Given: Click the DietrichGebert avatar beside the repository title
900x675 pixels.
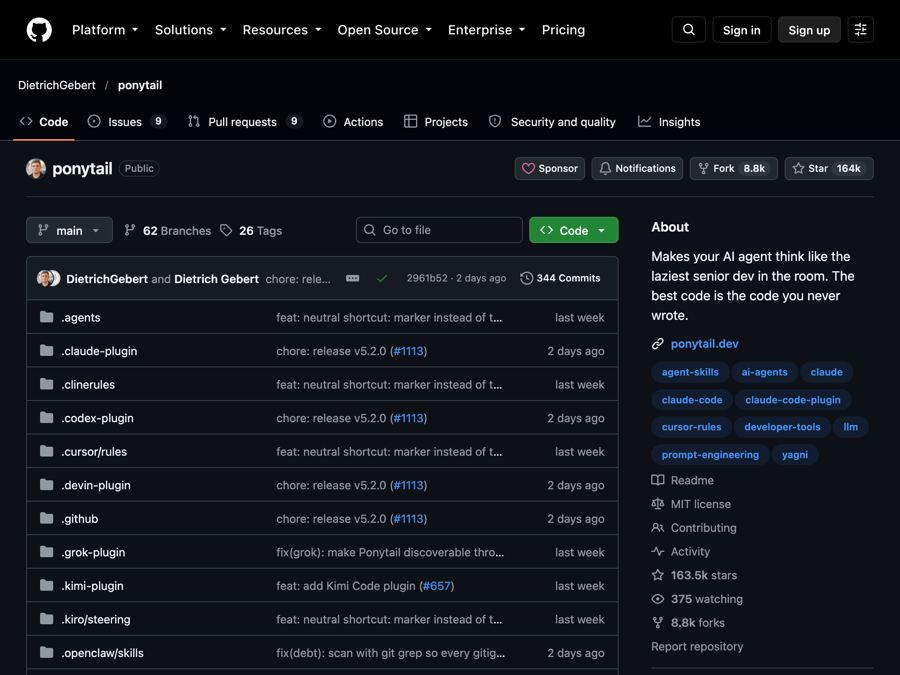Looking at the screenshot, I should click(36, 168).
